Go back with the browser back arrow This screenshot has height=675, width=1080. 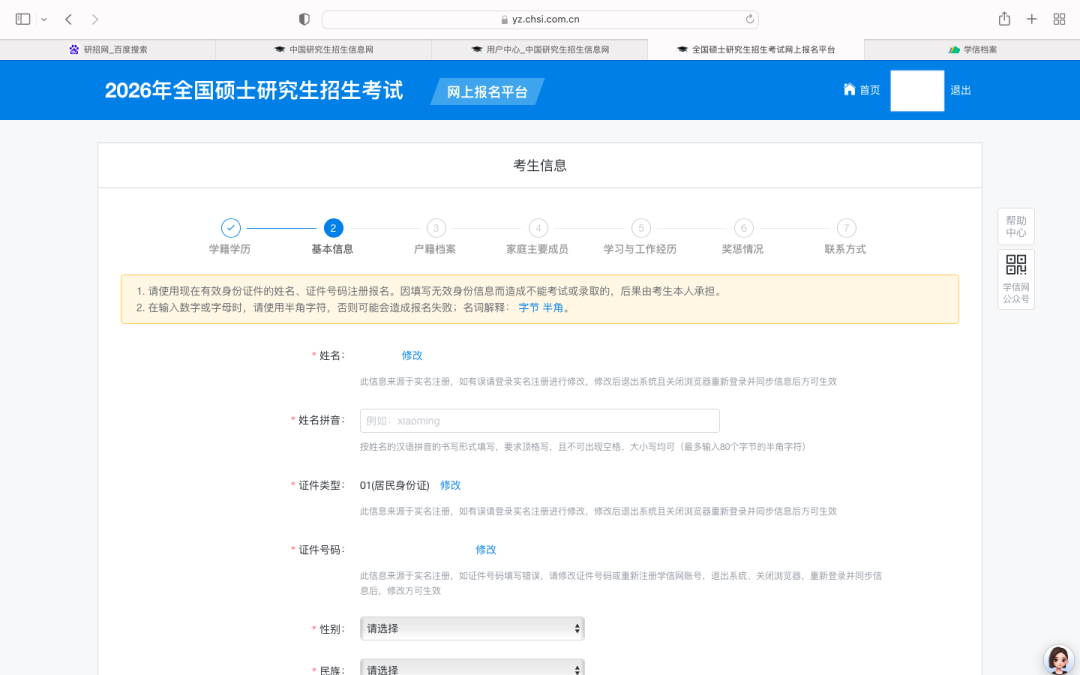[x=68, y=19]
